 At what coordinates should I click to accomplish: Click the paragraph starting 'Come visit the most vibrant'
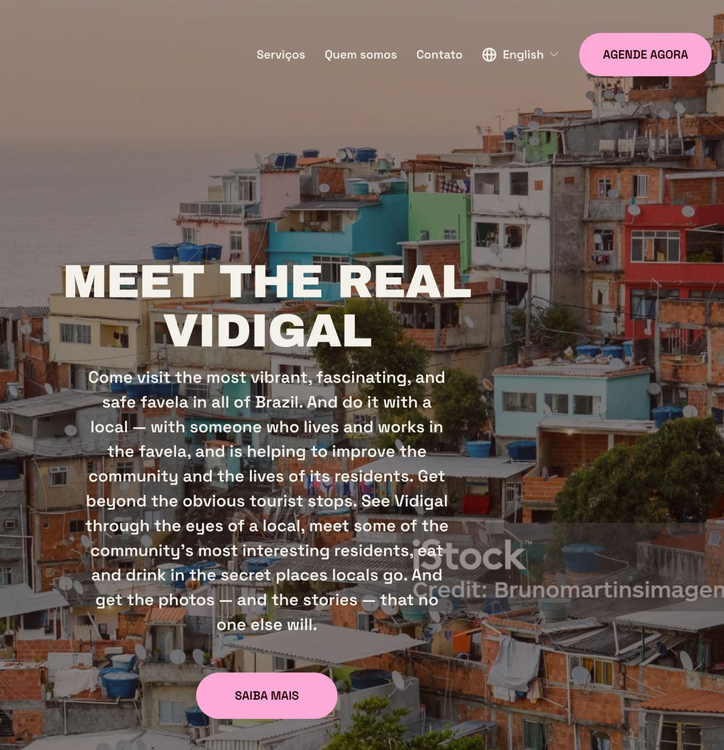267,501
